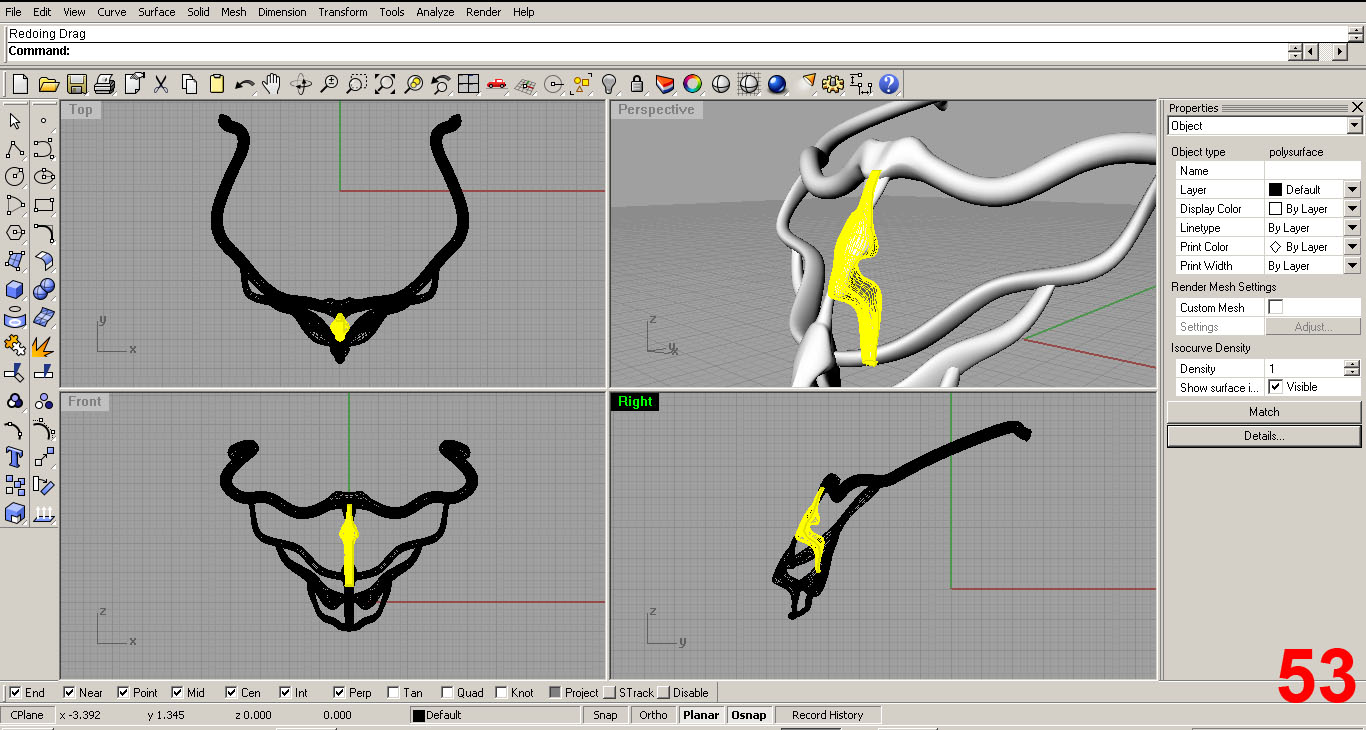
Task: Open the Print Color dropdown arrow
Action: click(1352, 246)
